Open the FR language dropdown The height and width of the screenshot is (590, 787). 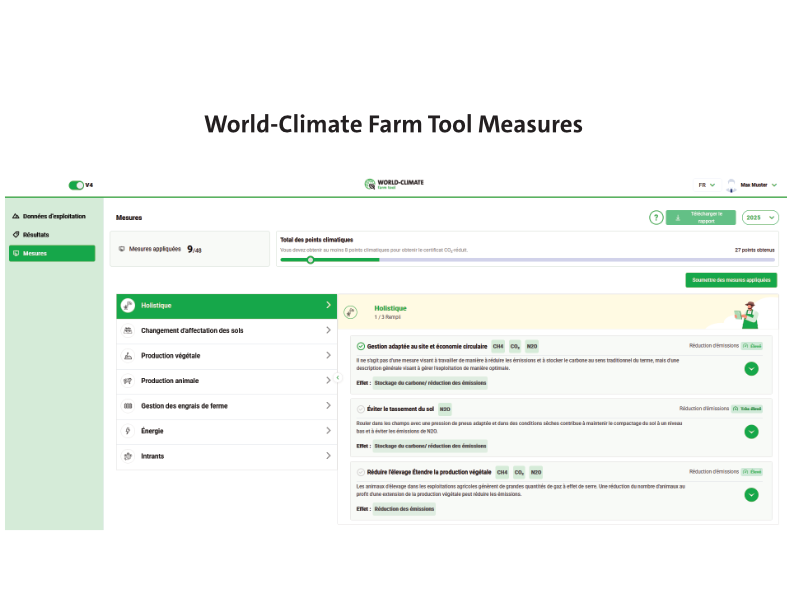coord(705,185)
